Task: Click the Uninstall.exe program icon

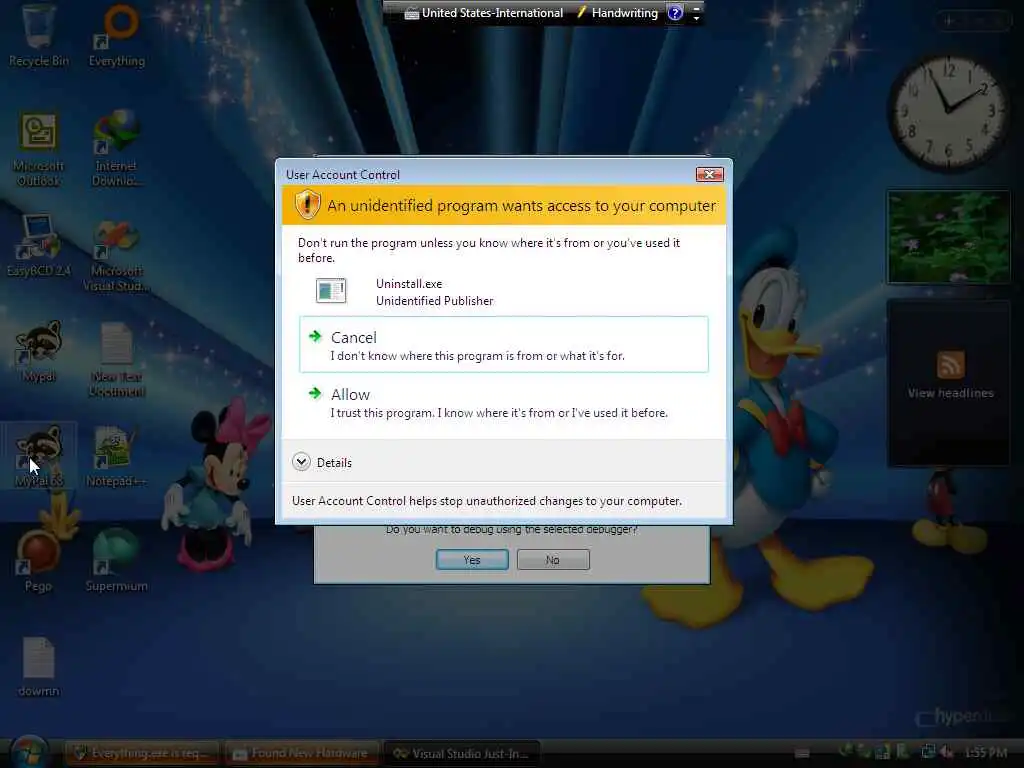Action: pyautogui.click(x=331, y=291)
